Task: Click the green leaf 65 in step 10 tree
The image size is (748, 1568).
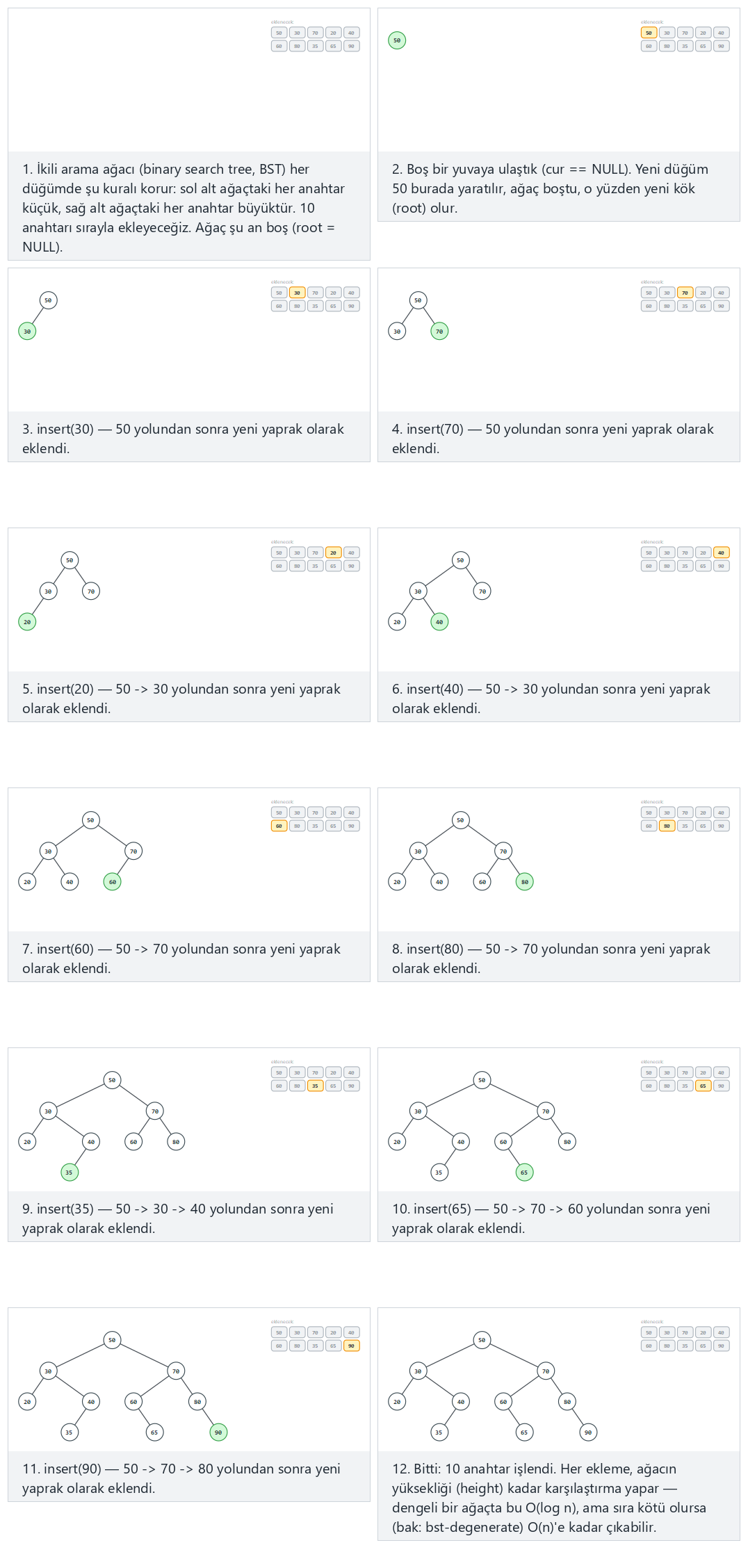Action: coord(524,1173)
